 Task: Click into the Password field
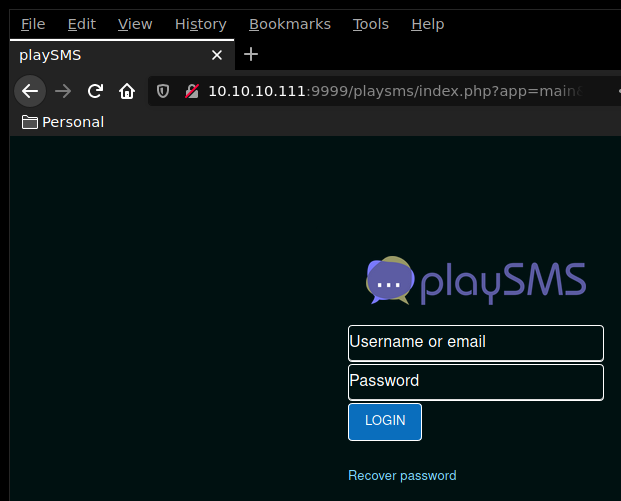[475, 381]
